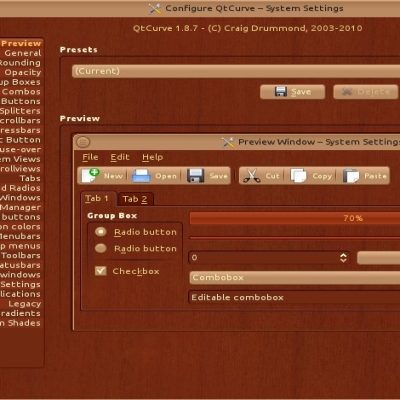Select Tabs in the sidebar list

30,179
